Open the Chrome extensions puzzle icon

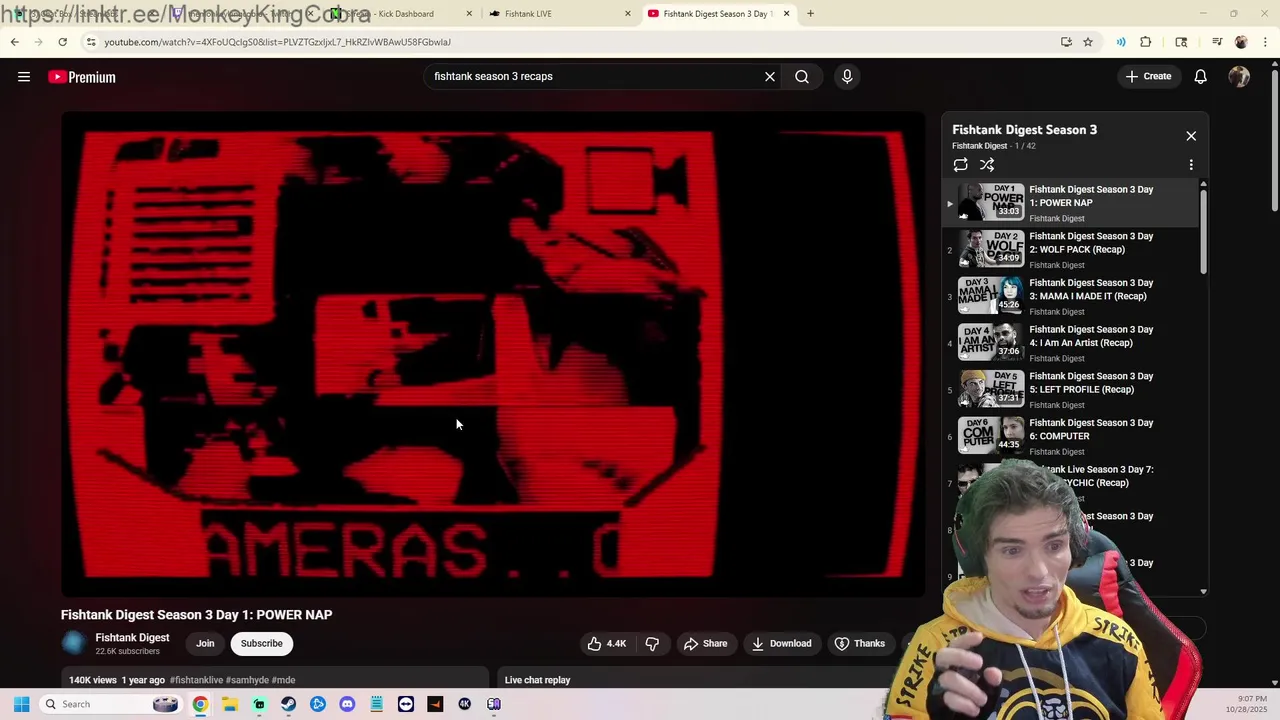1146,42
